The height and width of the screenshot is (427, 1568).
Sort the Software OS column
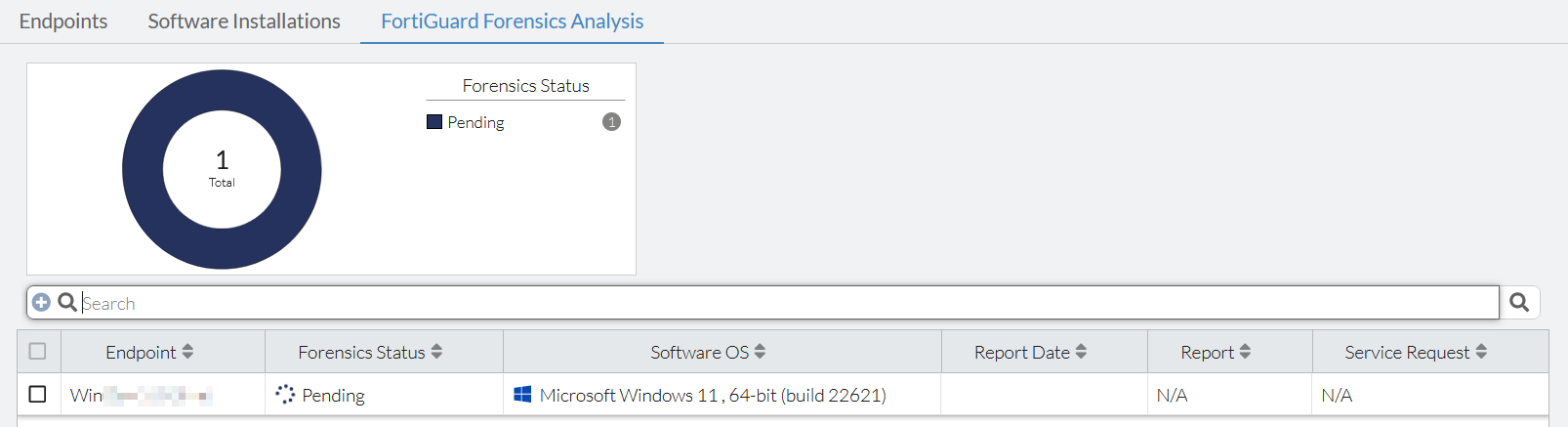tap(760, 352)
